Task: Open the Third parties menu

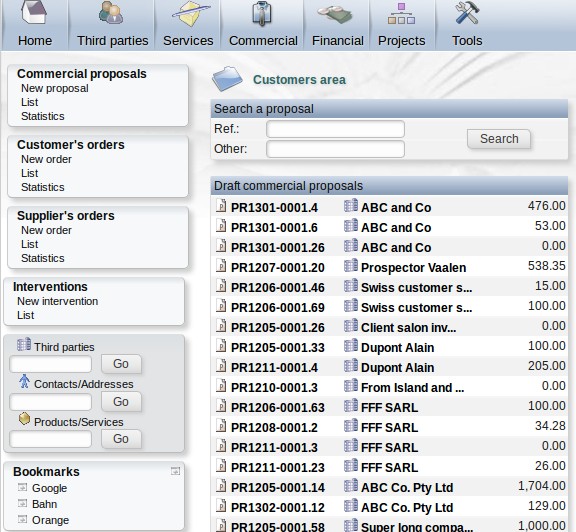Action: [112, 40]
